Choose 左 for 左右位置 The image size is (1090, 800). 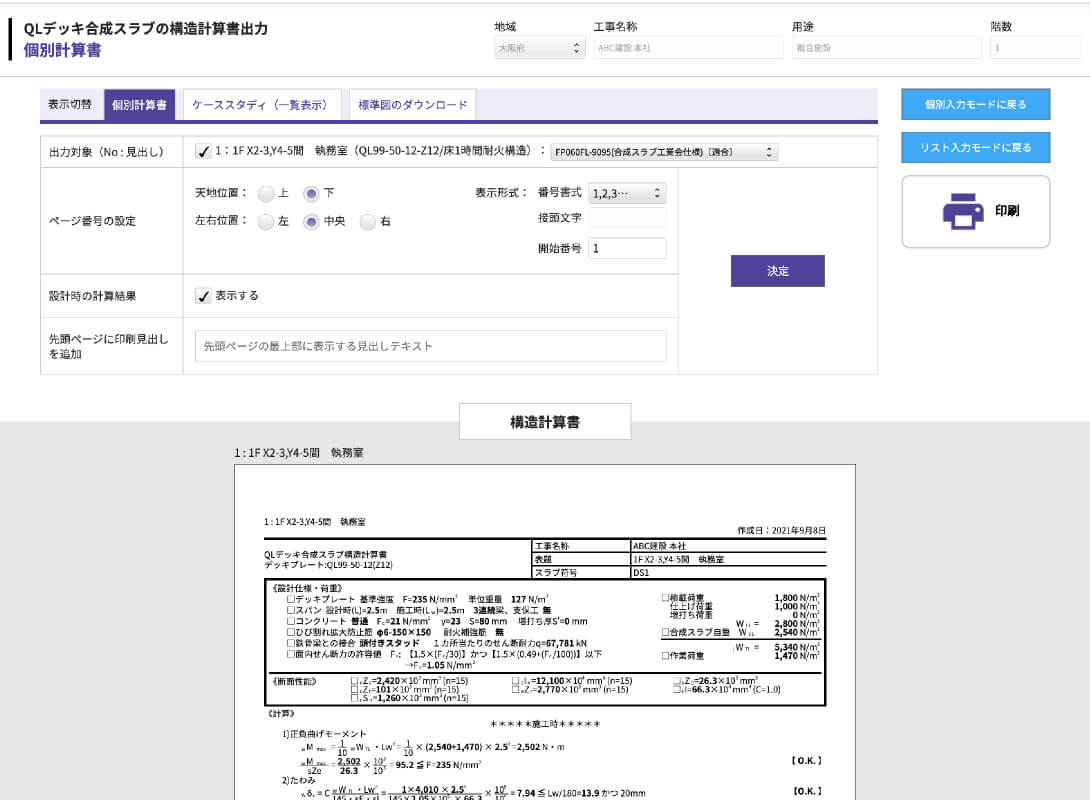266,222
